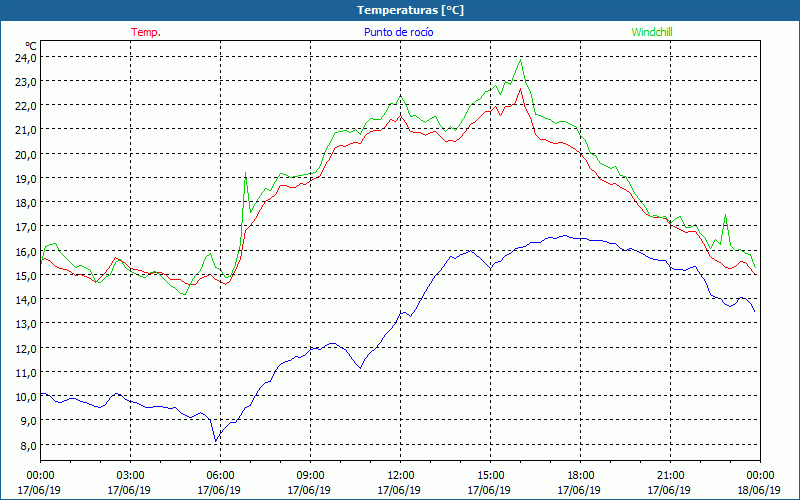Click the 8,0 y-axis value
The width and height of the screenshot is (800, 500).
[29, 445]
